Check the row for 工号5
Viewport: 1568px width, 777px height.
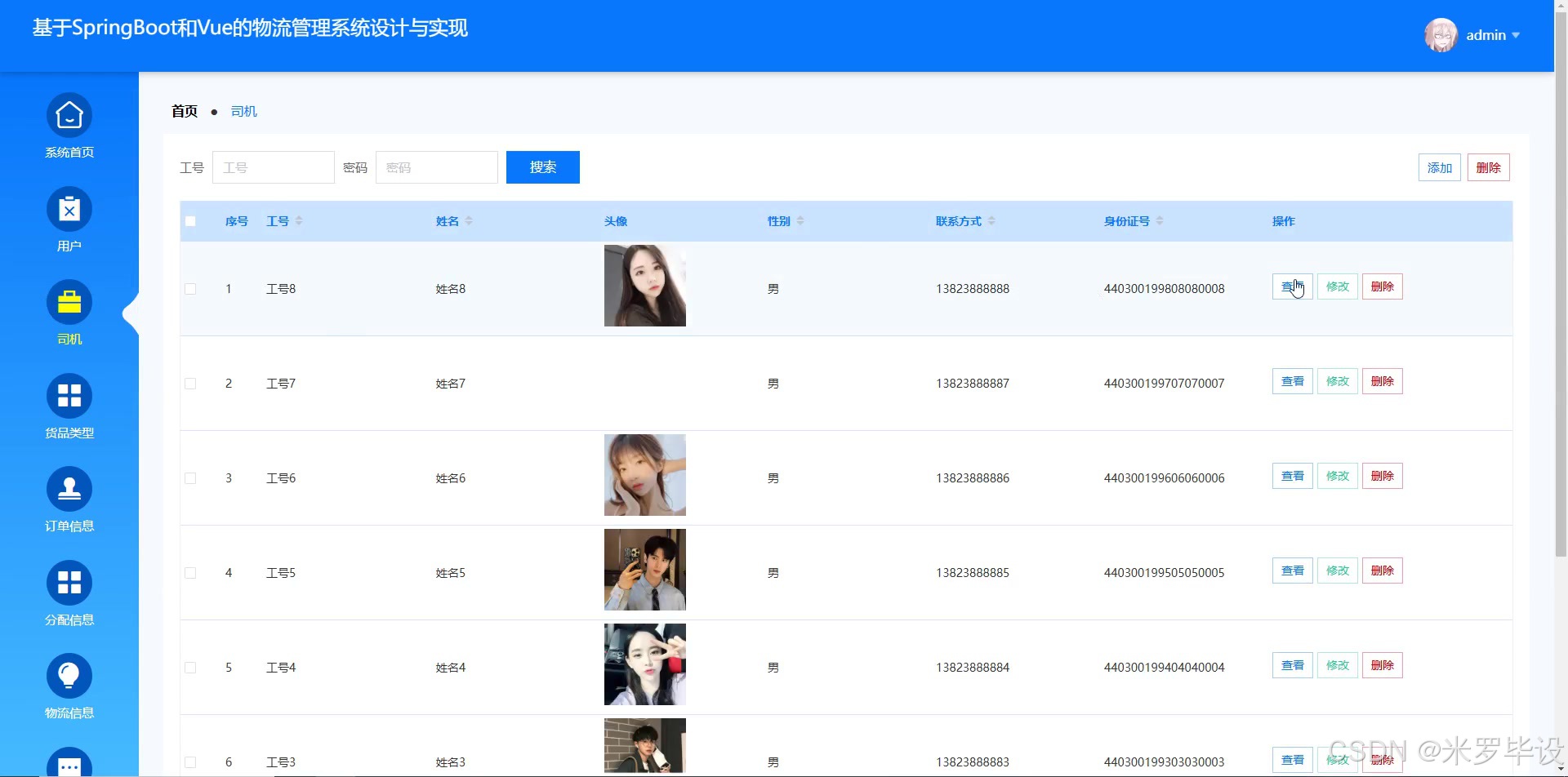pyautogui.click(x=190, y=573)
